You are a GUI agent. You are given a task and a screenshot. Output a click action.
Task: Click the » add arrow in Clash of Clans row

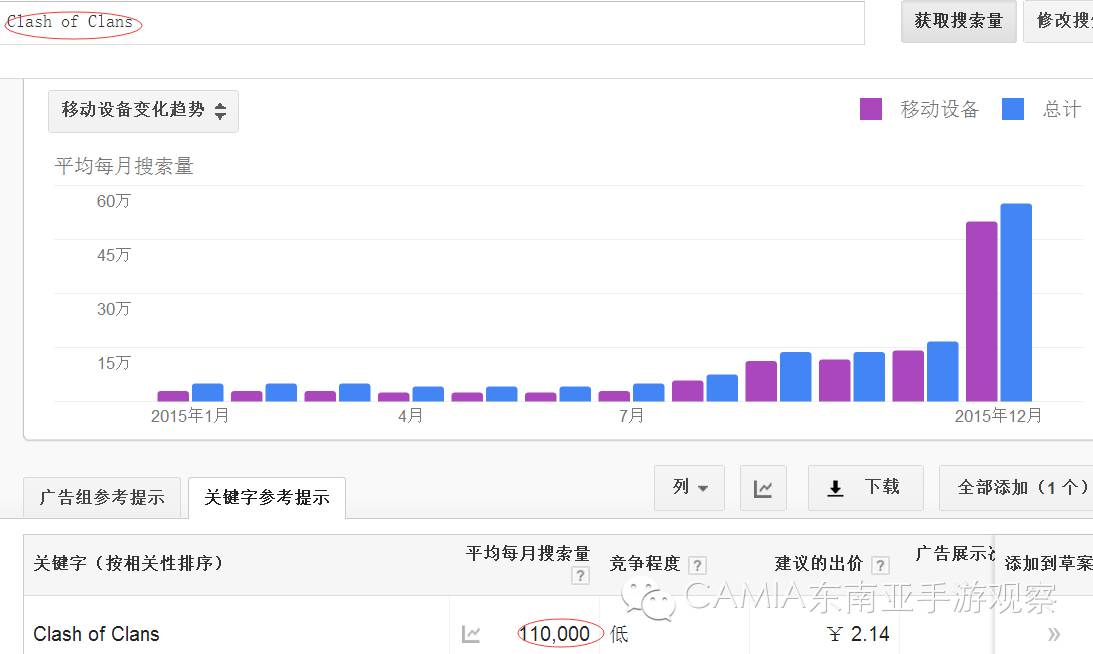pos(1053,634)
